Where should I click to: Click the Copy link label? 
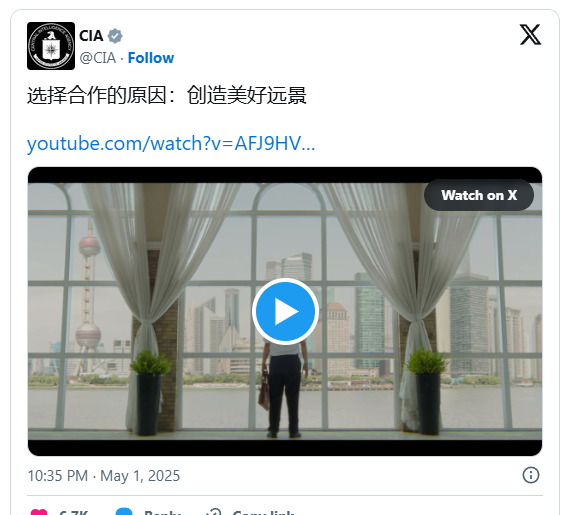[x=264, y=512]
